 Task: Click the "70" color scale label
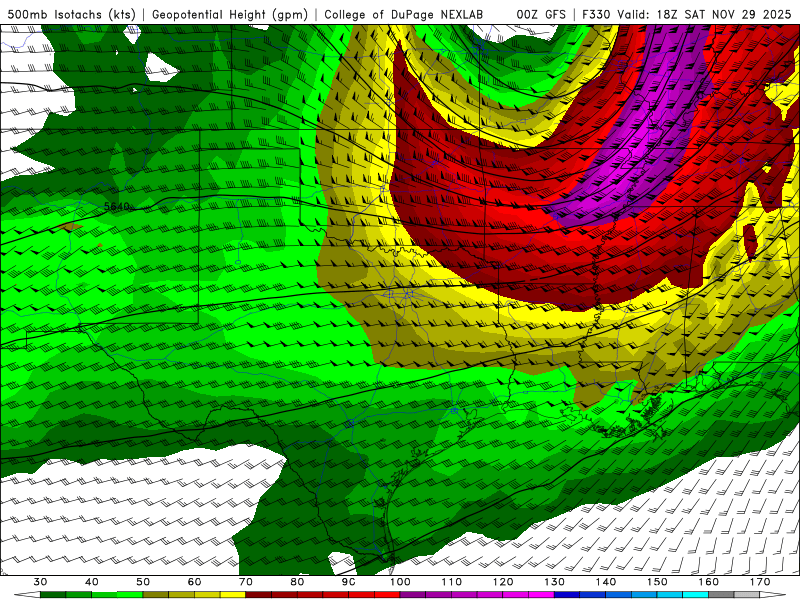246,582
